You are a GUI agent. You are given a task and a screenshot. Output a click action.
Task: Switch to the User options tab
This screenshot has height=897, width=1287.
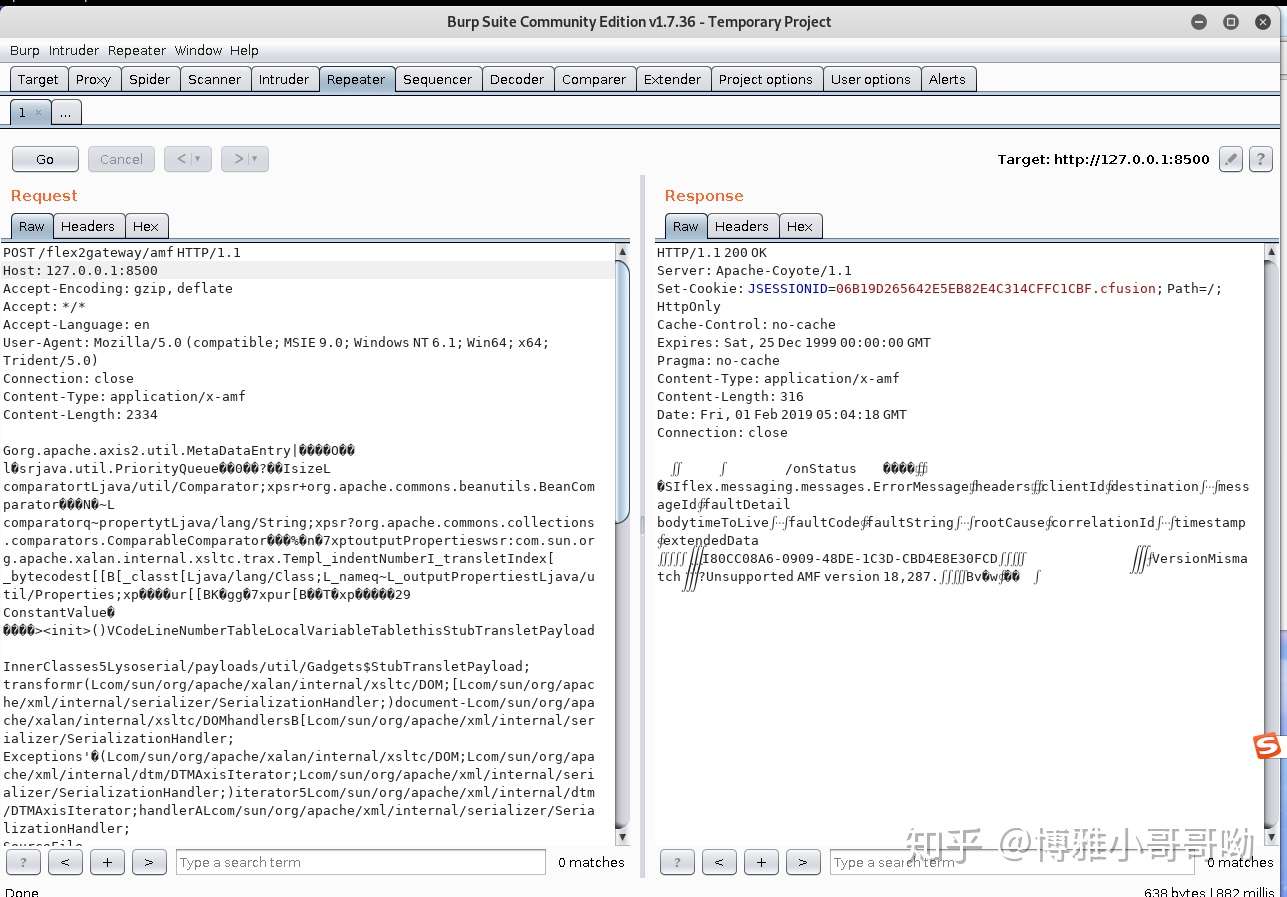pyautogui.click(x=871, y=79)
